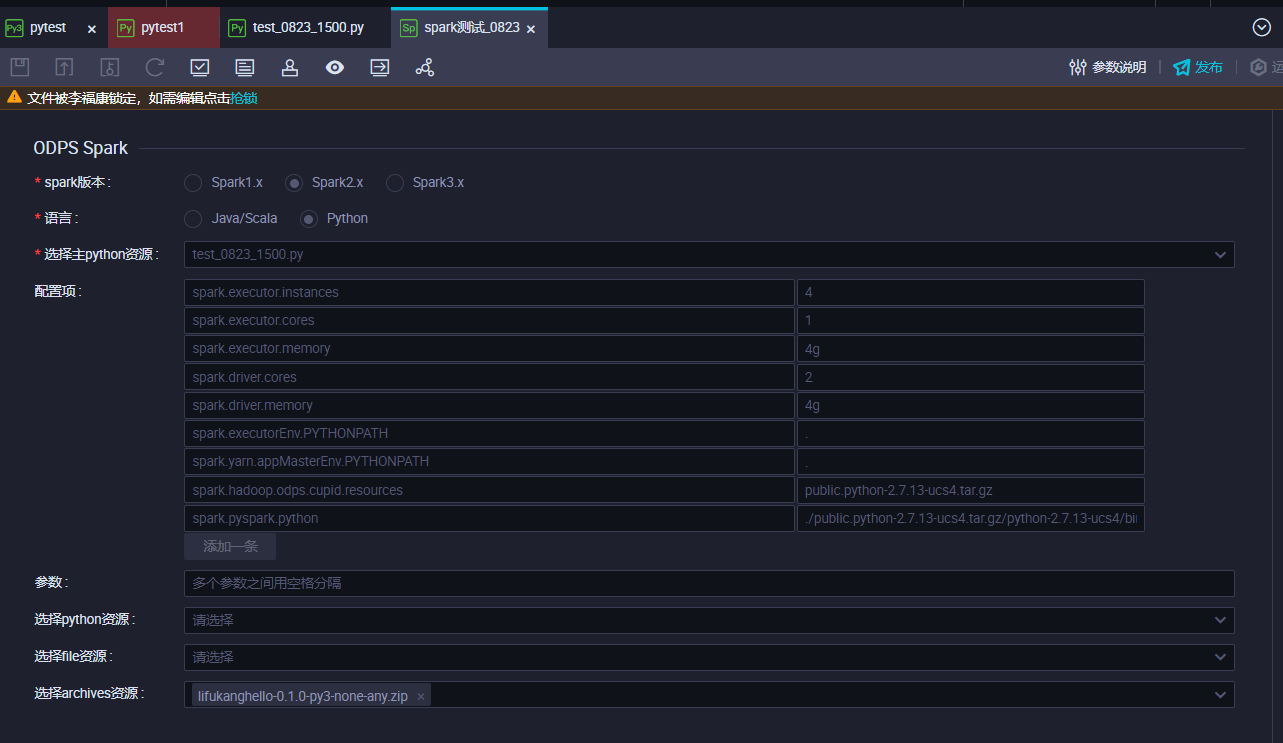
Task: Select the Spark1.x radio button
Action: click(193, 183)
